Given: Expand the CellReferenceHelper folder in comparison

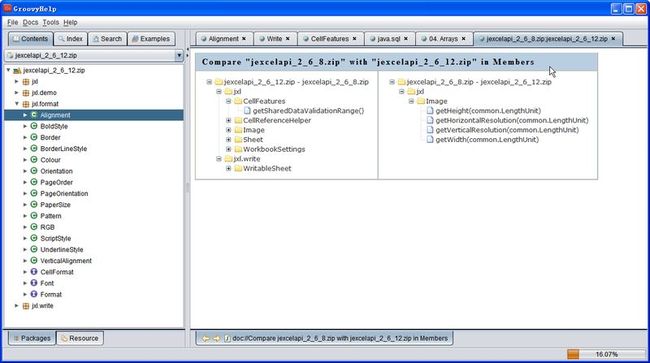Looking at the screenshot, I should pos(228,120).
